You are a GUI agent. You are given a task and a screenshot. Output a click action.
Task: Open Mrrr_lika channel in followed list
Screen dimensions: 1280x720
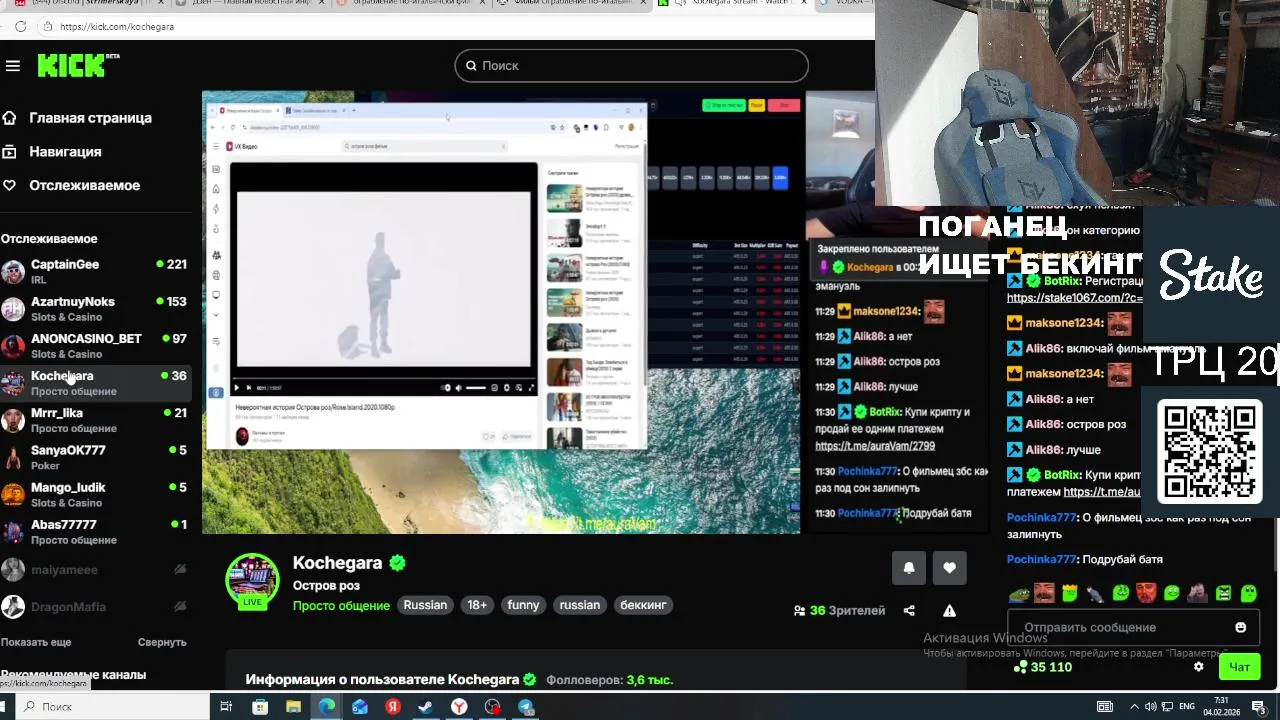pyautogui.click(x=95, y=419)
